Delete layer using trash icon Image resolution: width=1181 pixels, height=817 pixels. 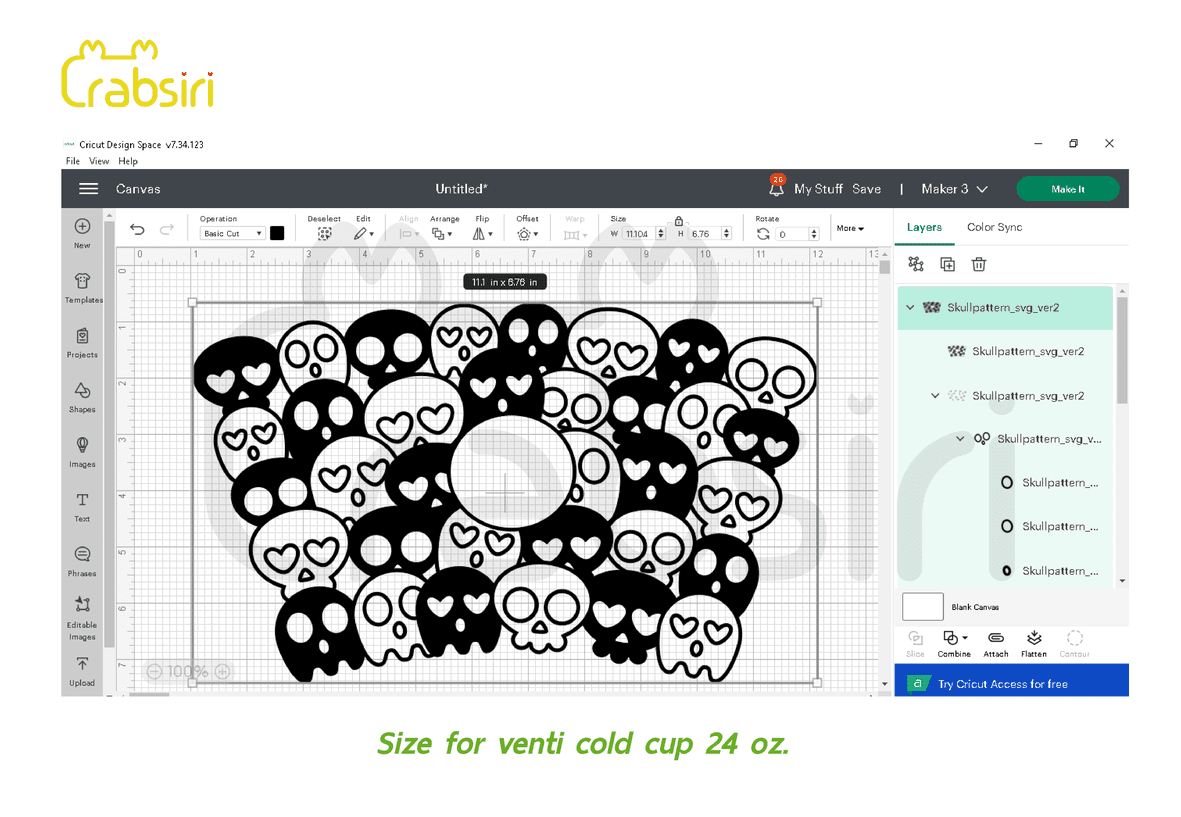[x=979, y=264]
